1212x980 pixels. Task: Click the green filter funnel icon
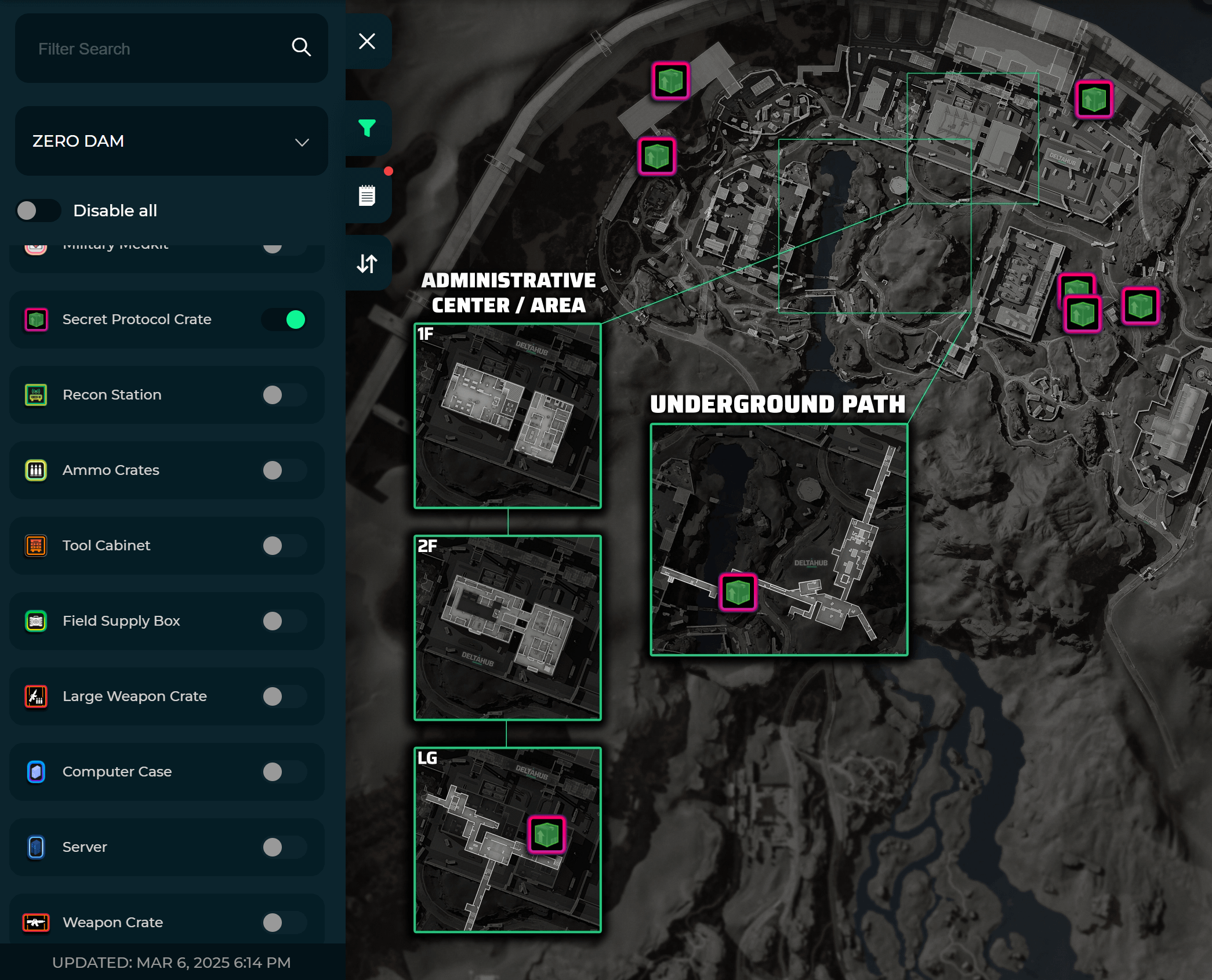click(367, 128)
